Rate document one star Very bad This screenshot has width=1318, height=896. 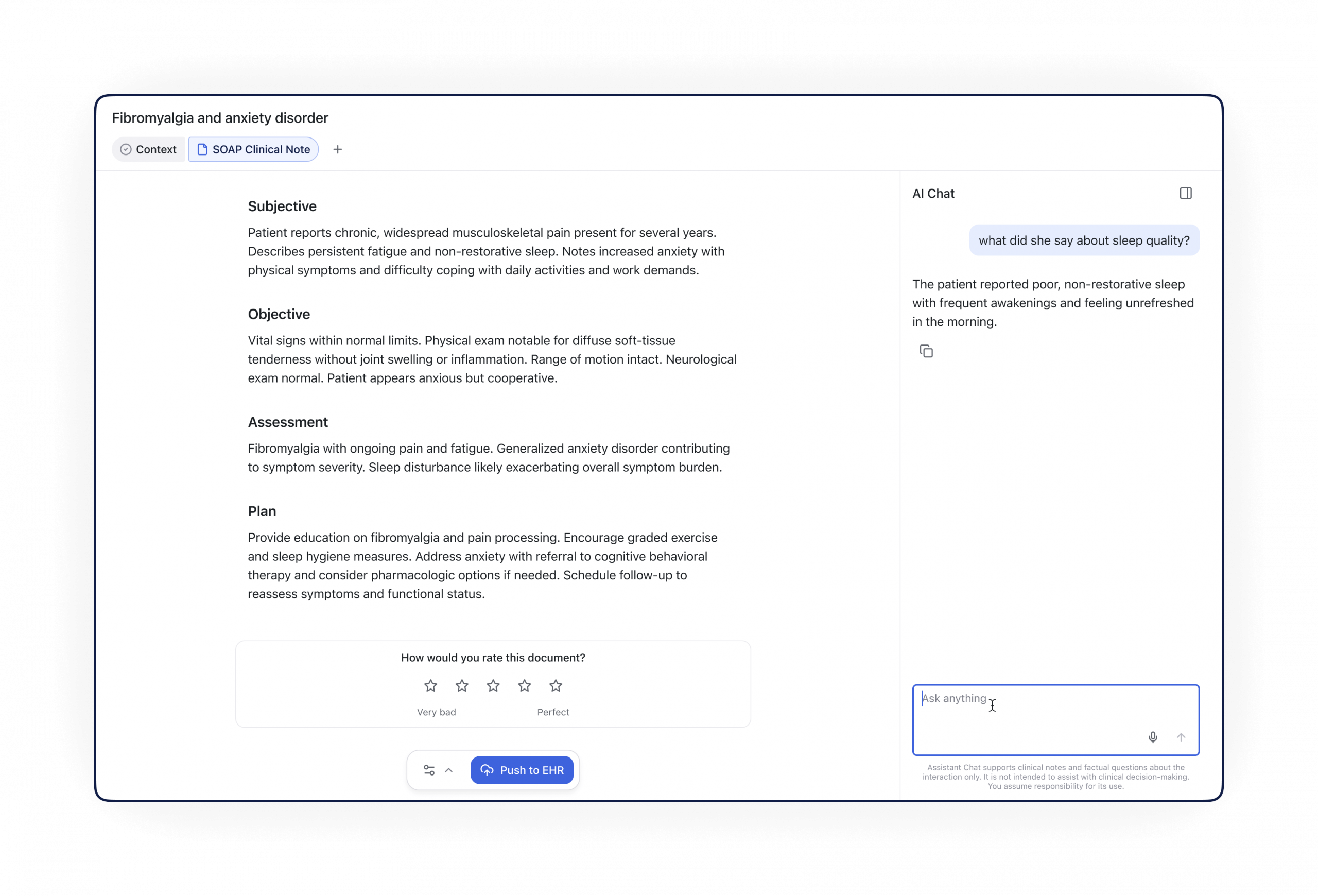(430, 686)
